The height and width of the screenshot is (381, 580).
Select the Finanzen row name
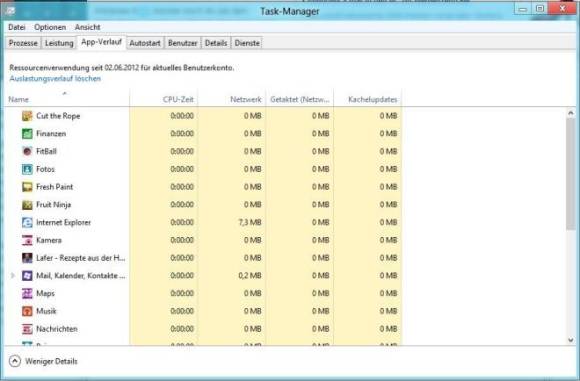[51, 134]
